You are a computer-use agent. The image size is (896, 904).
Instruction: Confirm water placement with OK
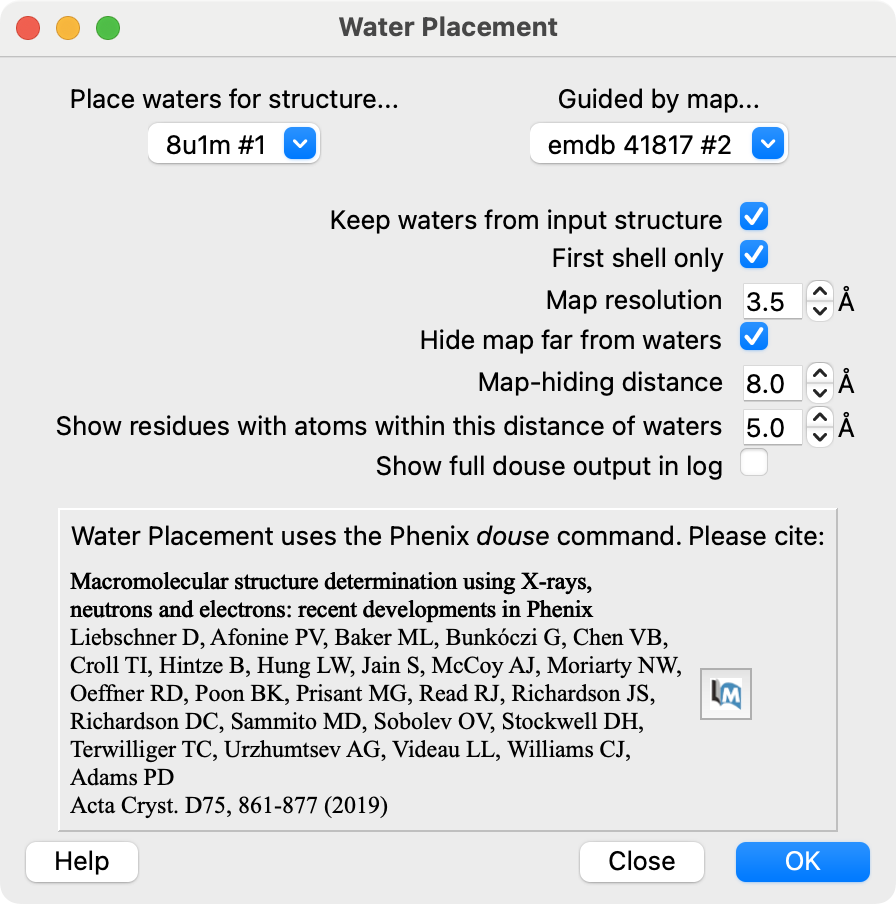pyautogui.click(x=802, y=861)
